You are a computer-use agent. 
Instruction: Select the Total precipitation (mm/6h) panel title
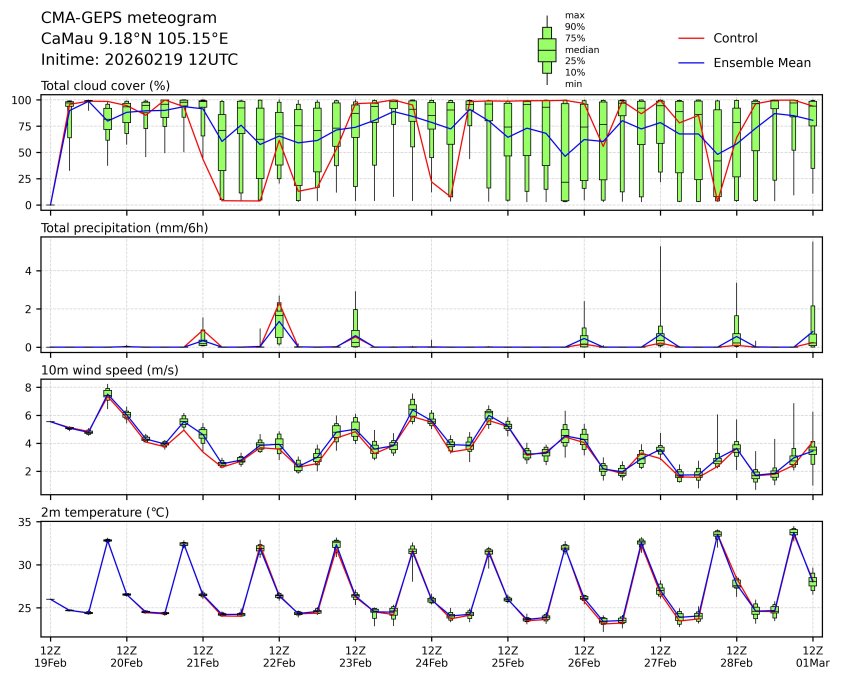click(x=121, y=228)
